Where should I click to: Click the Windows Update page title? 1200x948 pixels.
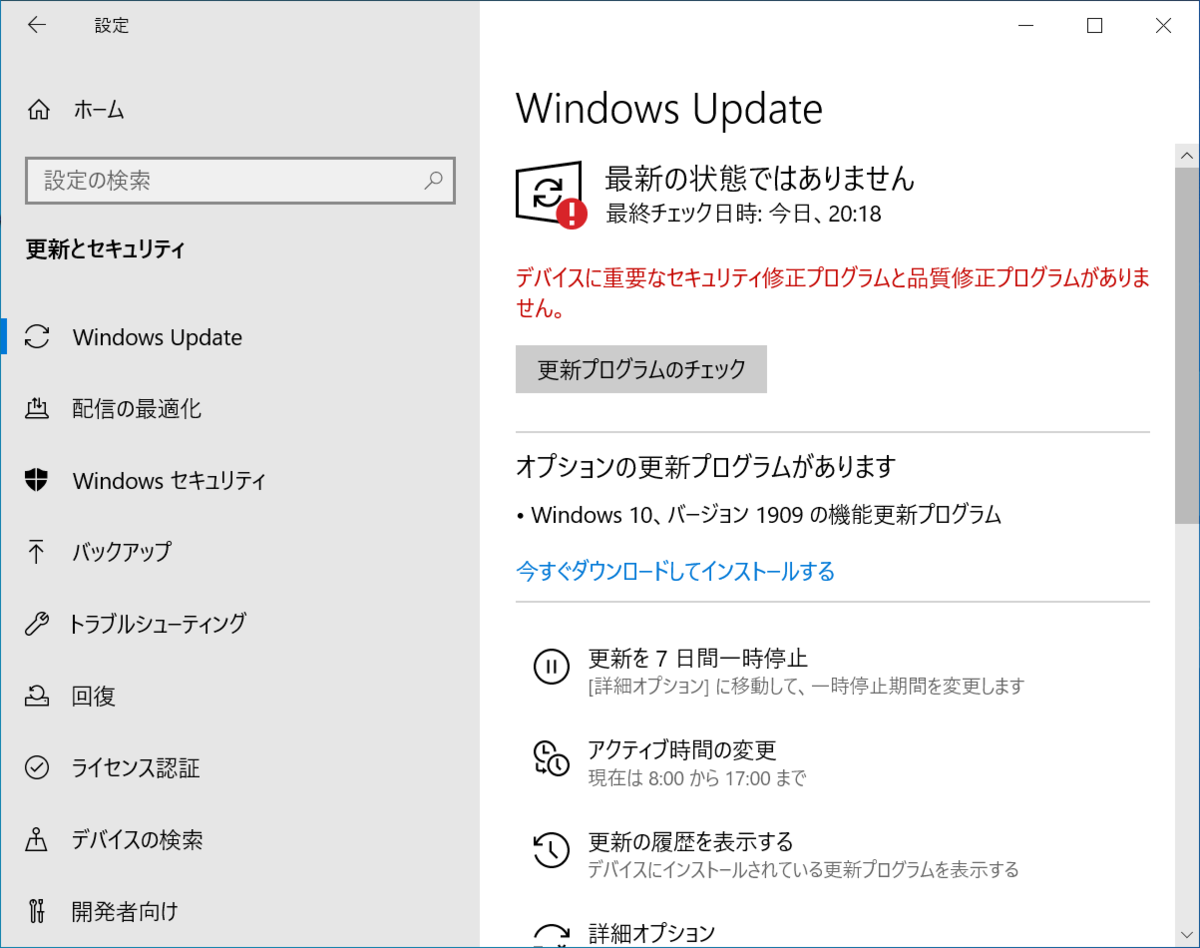669,109
